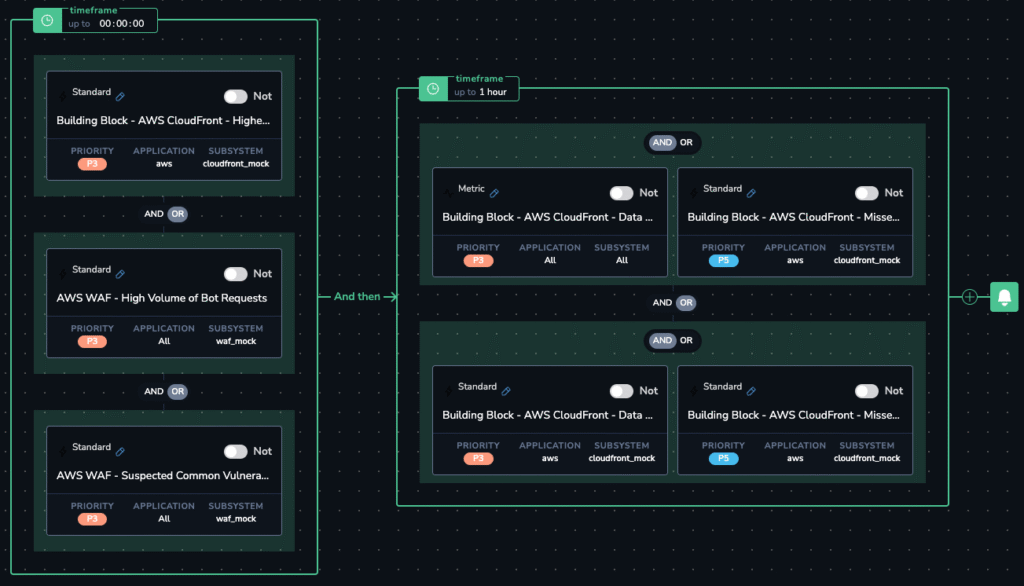Click the P5 badge on the Misse... card beside the Standard Data card

[724, 459]
